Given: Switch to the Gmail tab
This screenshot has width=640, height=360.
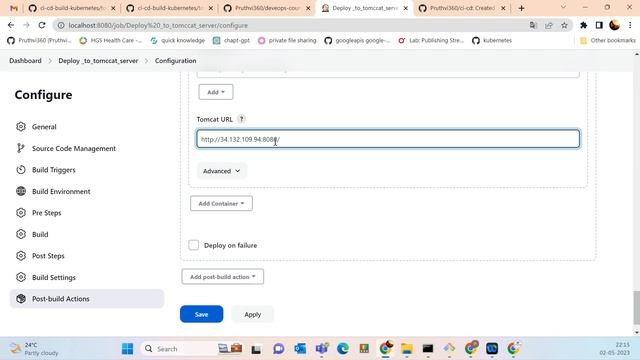Looking at the screenshot, I should tap(14, 8).
